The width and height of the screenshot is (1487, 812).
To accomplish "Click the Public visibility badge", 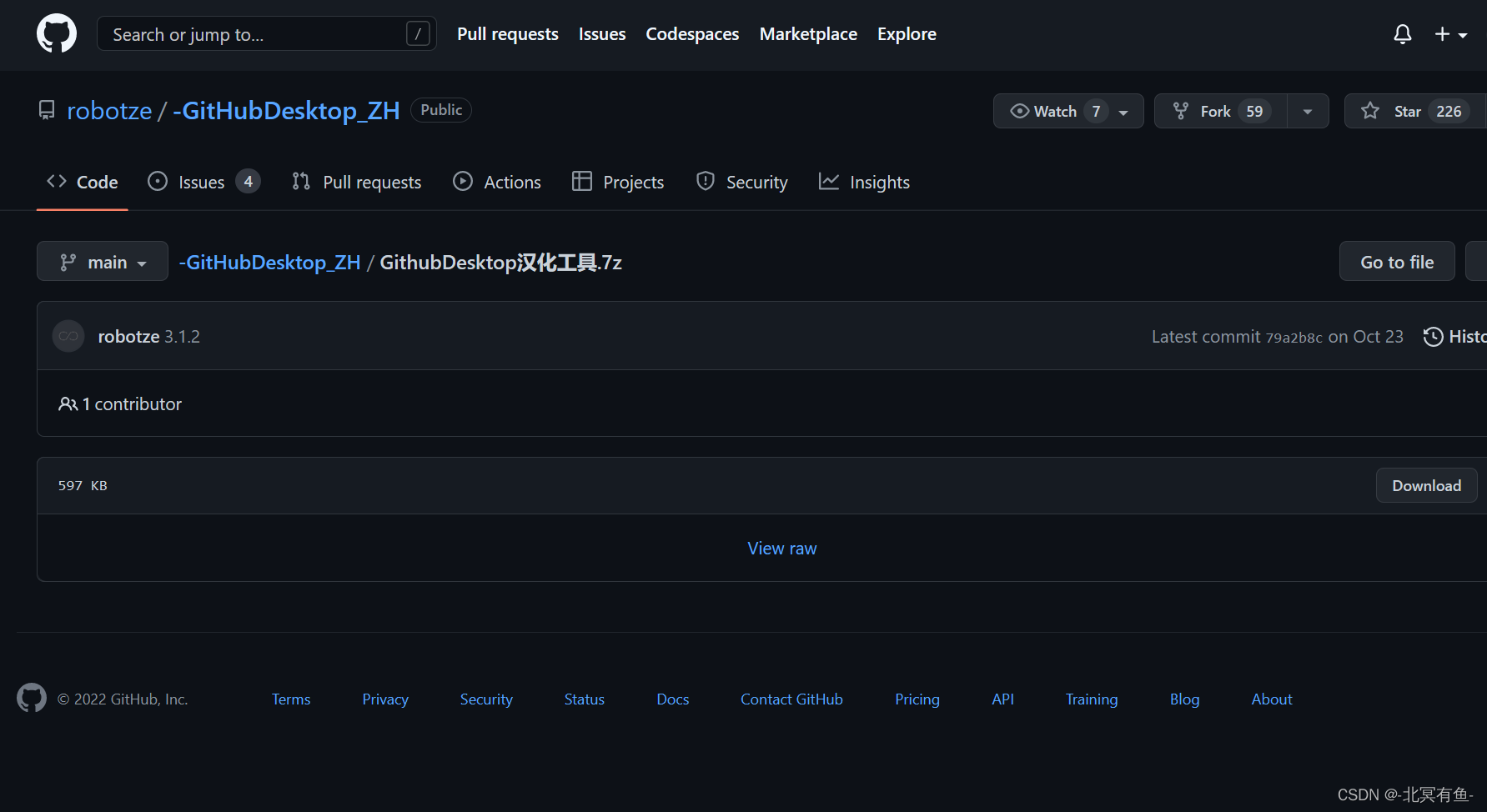I will 441,110.
